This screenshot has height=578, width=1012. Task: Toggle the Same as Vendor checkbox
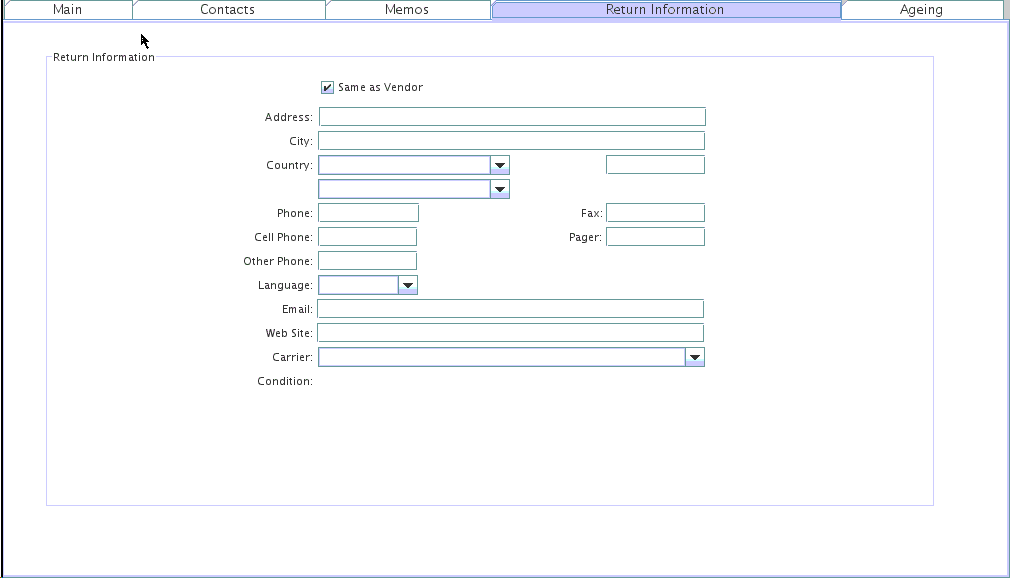(327, 88)
